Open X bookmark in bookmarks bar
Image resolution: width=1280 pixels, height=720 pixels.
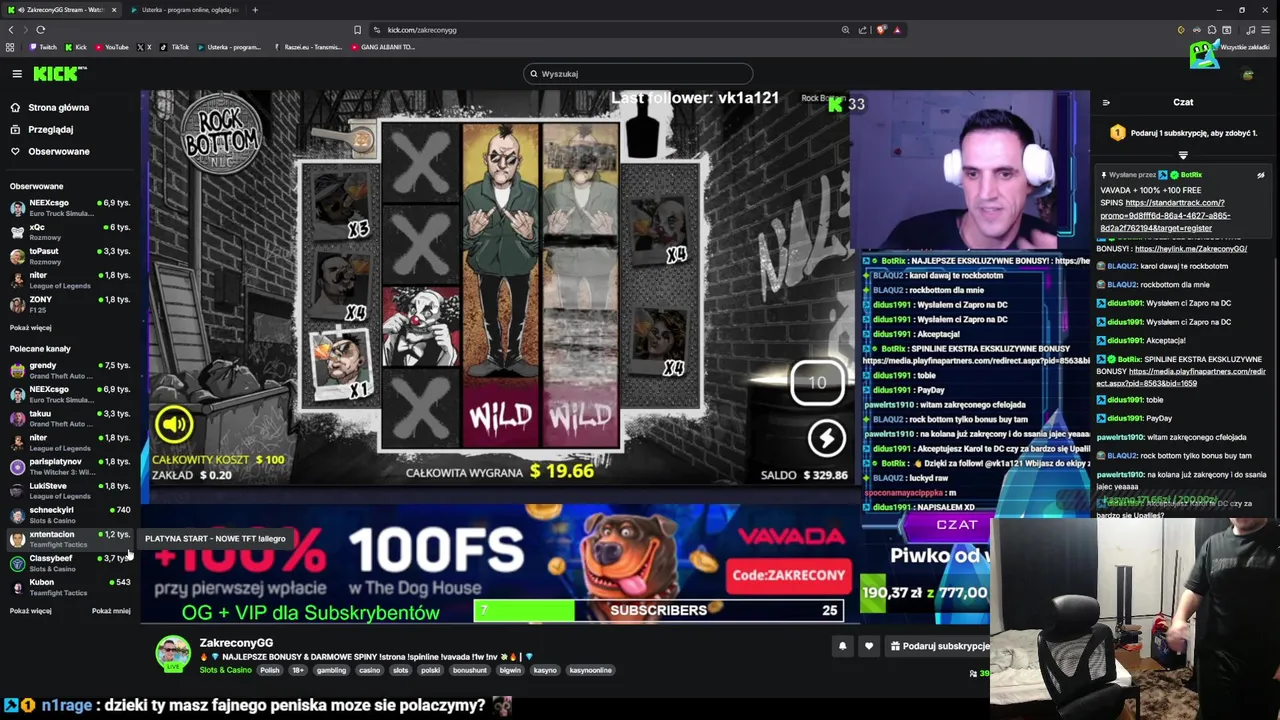[144, 47]
